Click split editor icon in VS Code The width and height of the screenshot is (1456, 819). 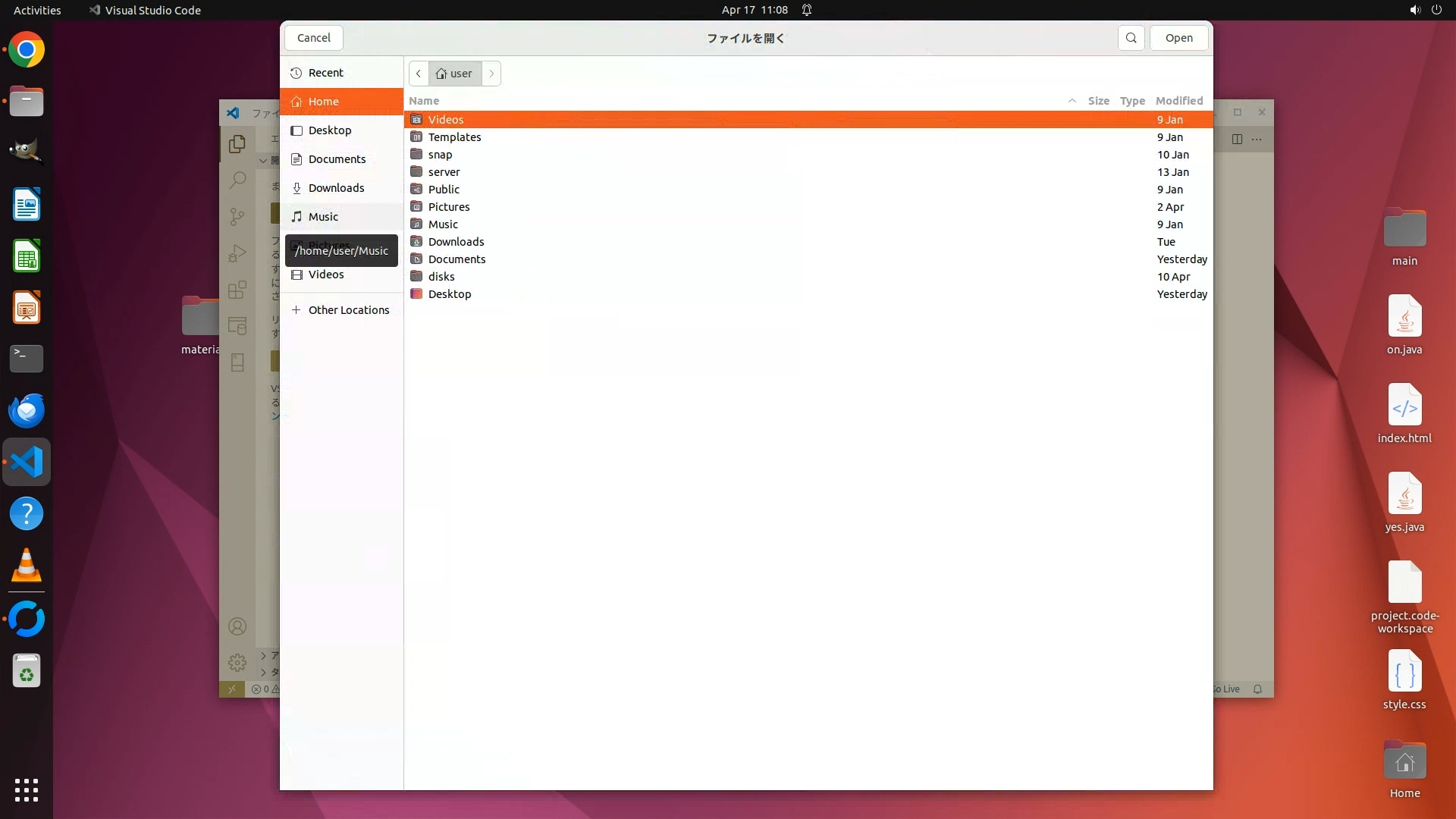coord(1237,139)
